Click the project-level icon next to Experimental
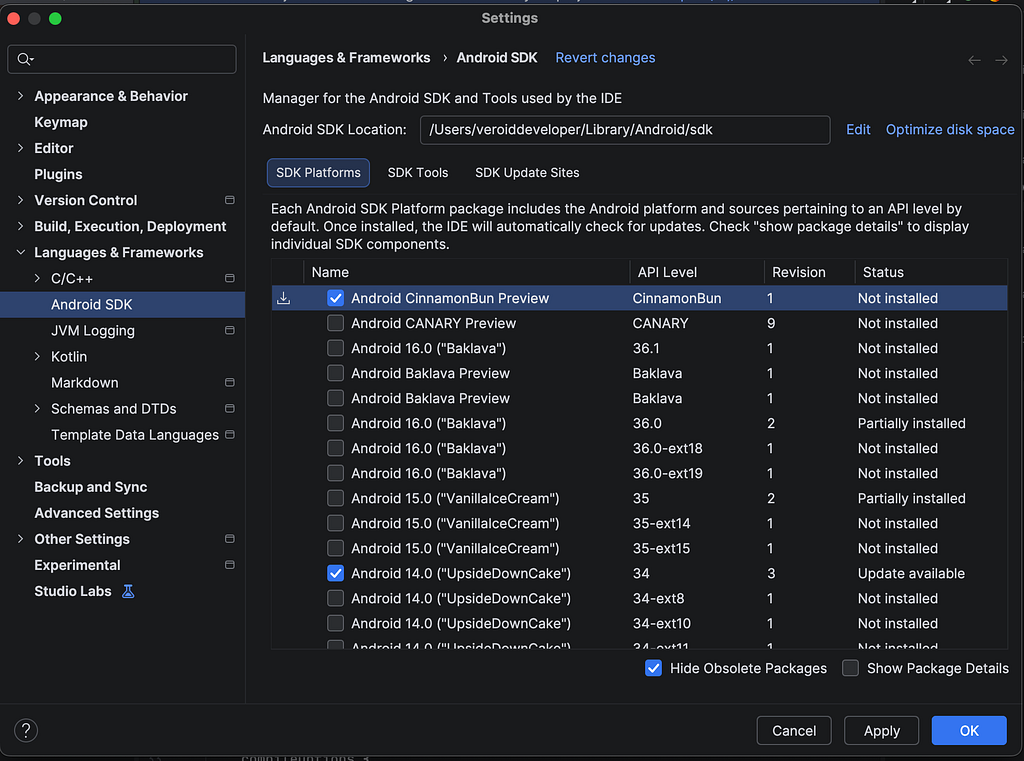This screenshot has height=761, width=1024. 230,565
